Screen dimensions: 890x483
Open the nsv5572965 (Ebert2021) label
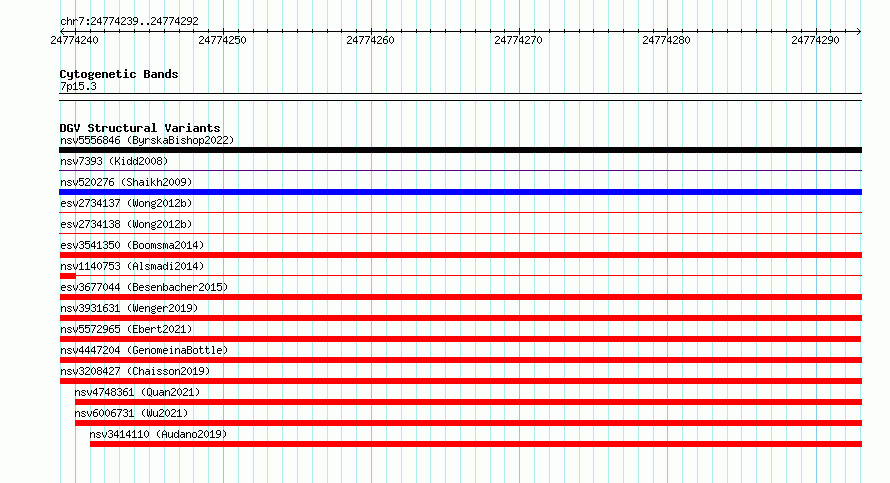coord(126,329)
